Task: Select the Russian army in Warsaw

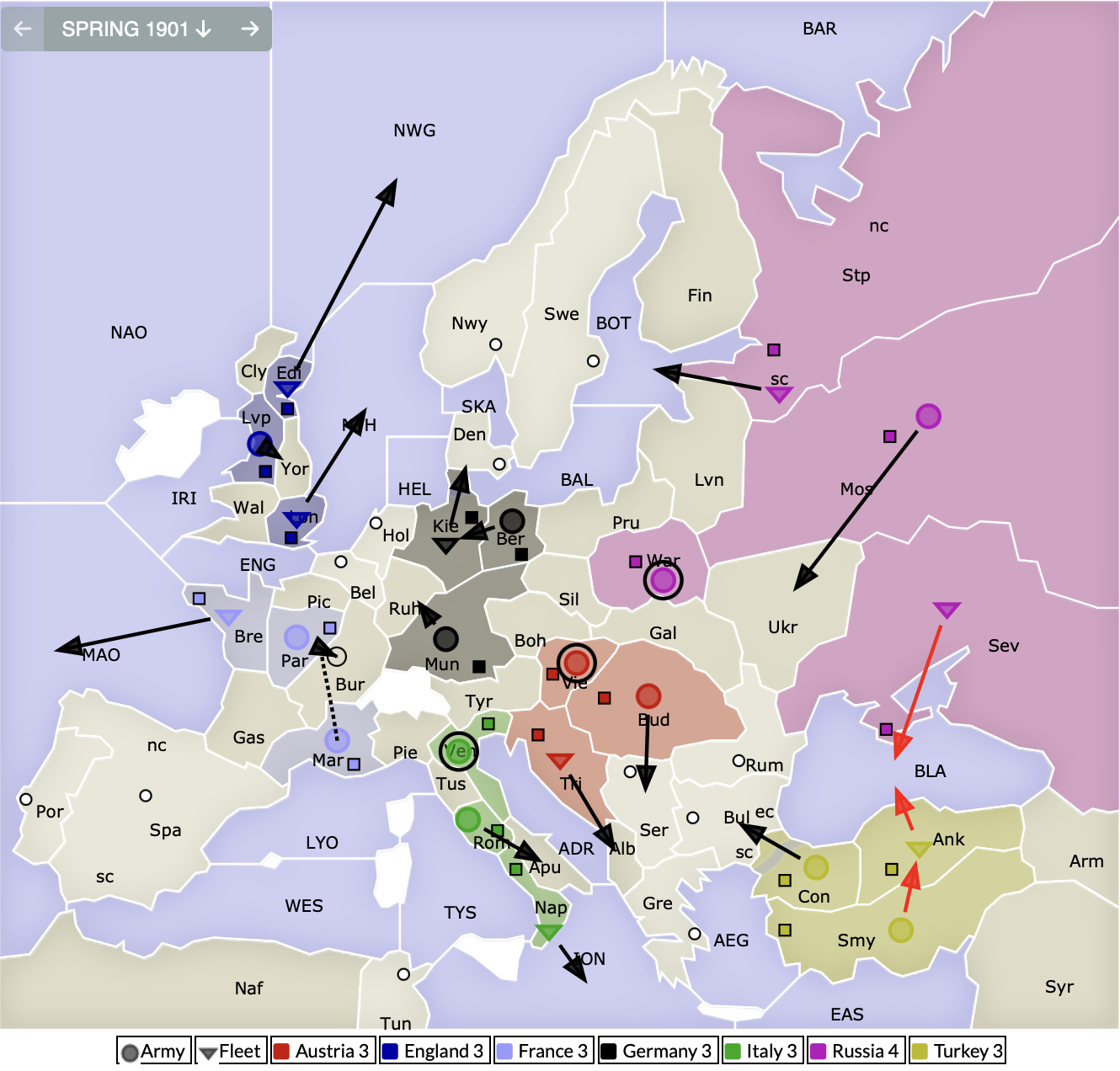Action: (664, 580)
